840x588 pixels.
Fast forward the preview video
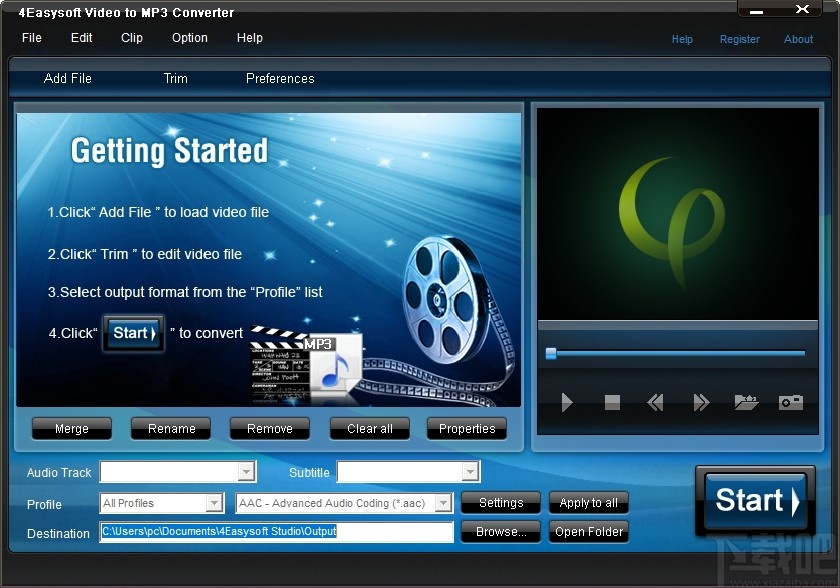coord(700,403)
